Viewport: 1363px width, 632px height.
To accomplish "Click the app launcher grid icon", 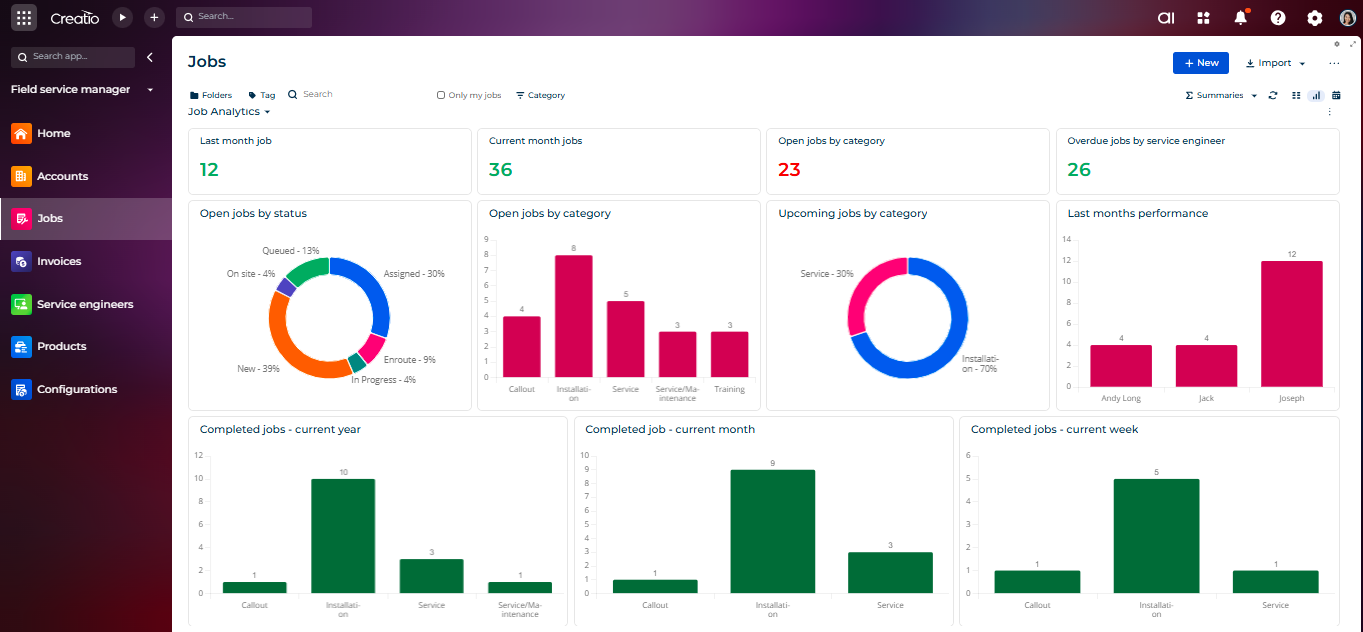I will (x=24, y=18).
